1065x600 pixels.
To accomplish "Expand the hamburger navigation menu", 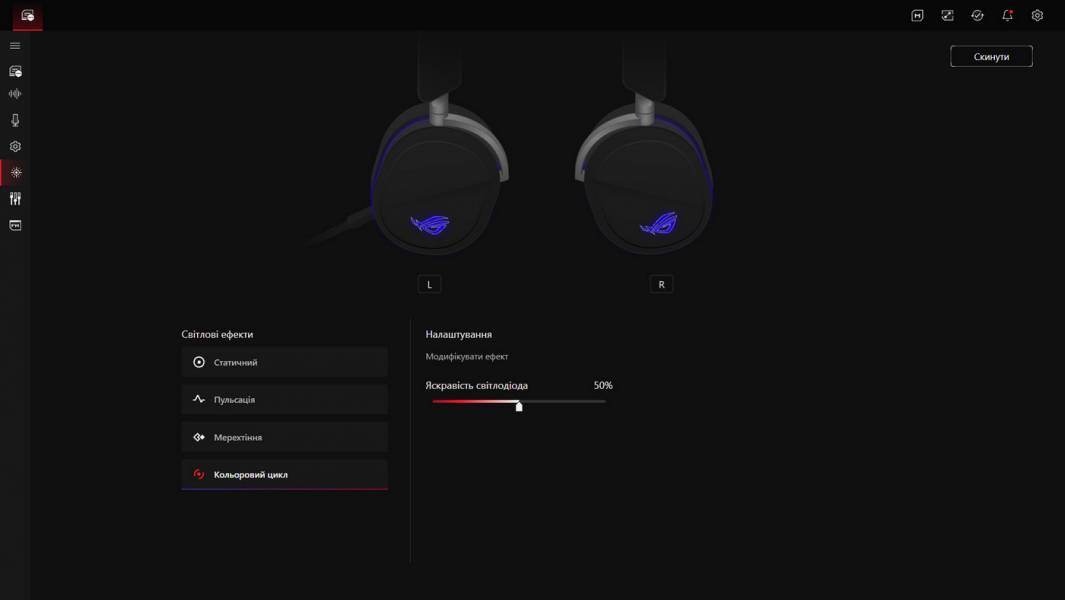I will (x=15, y=46).
